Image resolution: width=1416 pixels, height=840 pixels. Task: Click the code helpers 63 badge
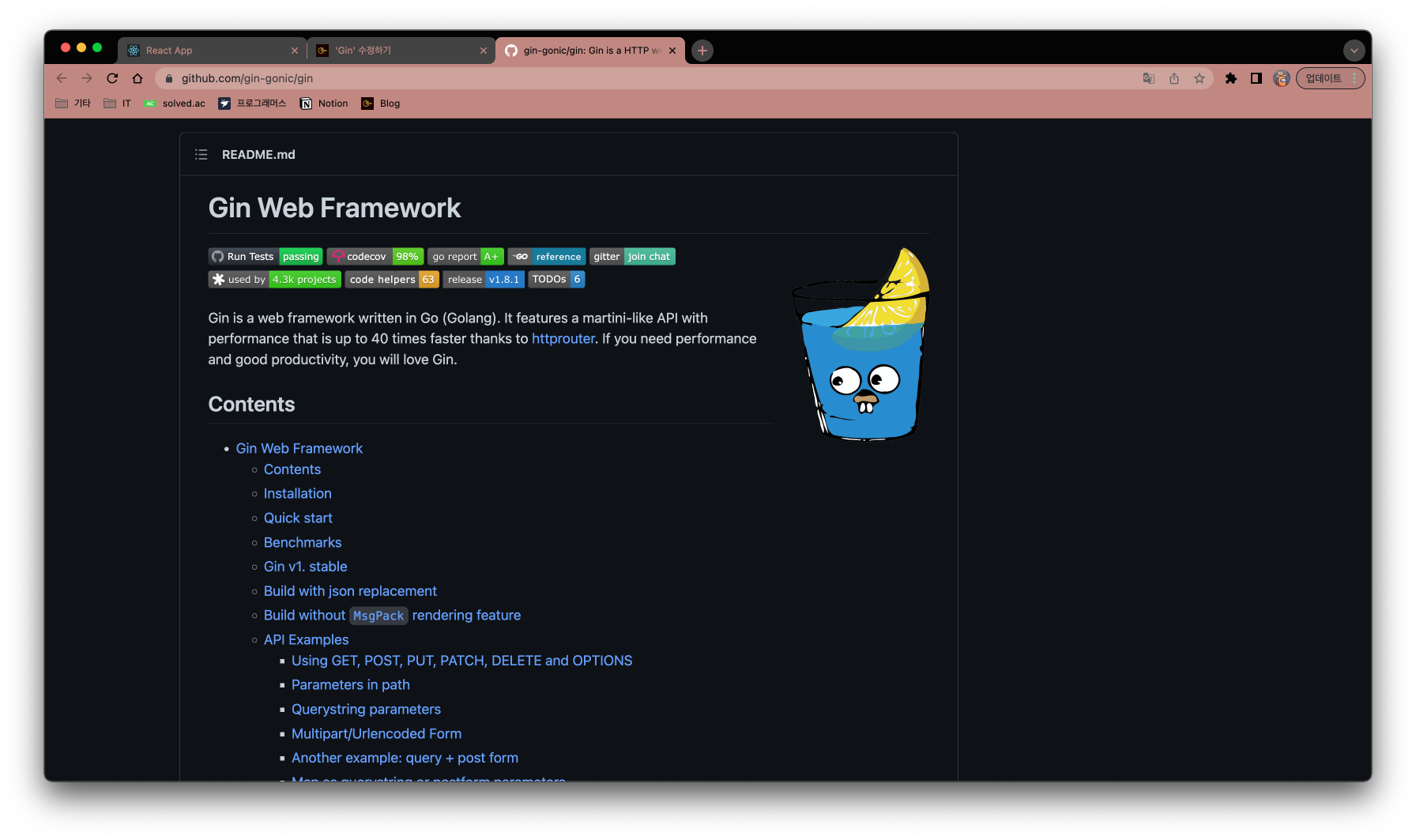coord(392,280)
